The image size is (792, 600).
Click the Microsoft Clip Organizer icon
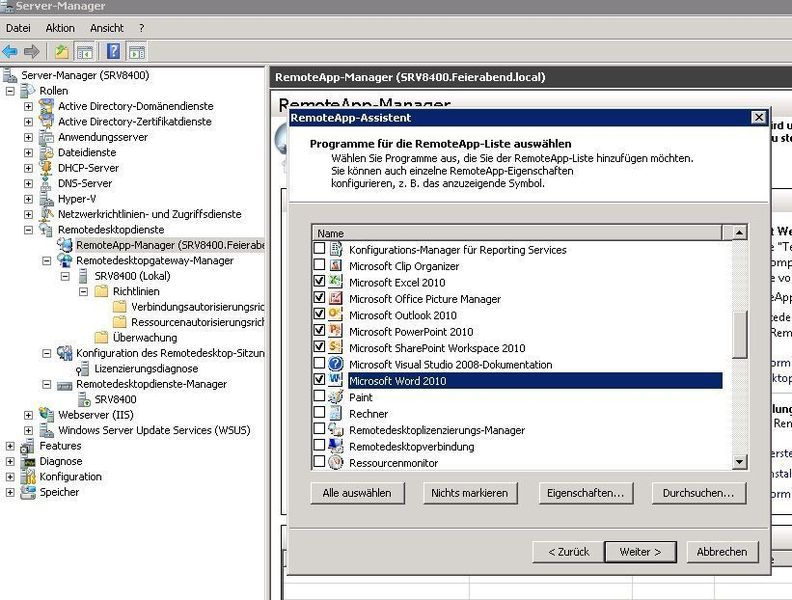(x=335, y=266)
